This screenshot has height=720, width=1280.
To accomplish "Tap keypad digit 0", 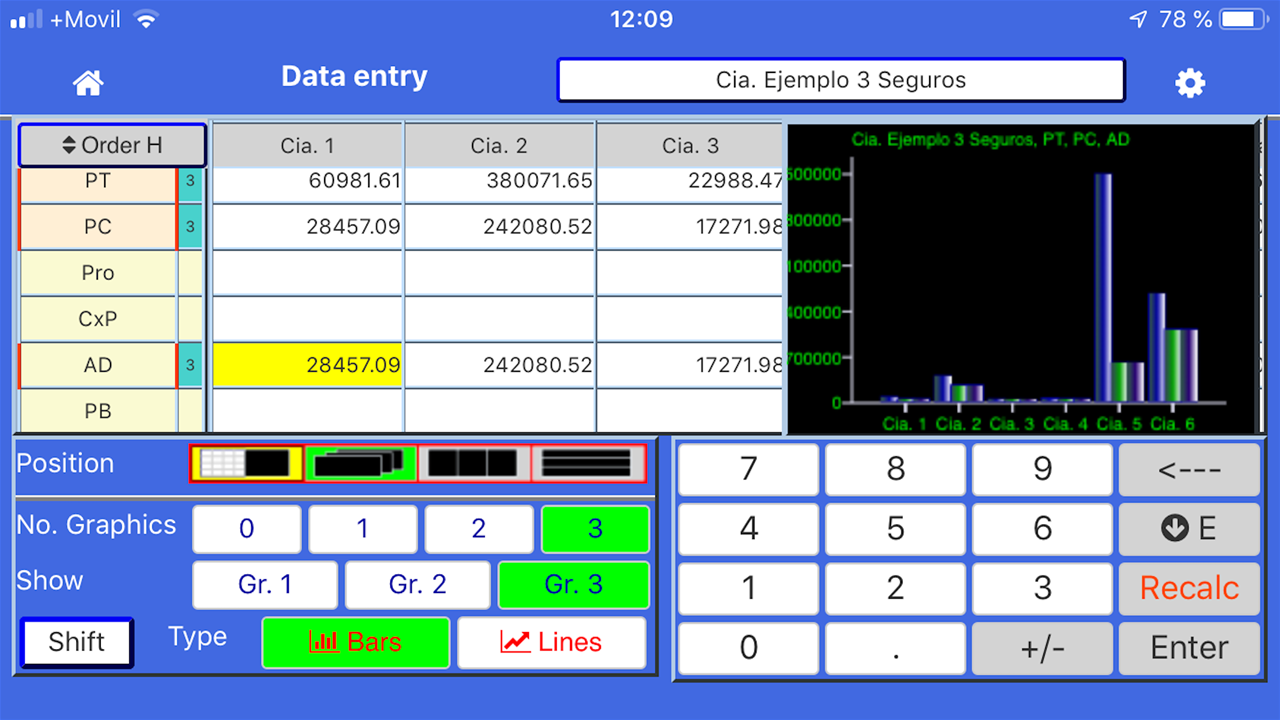I will coord(748,648).
